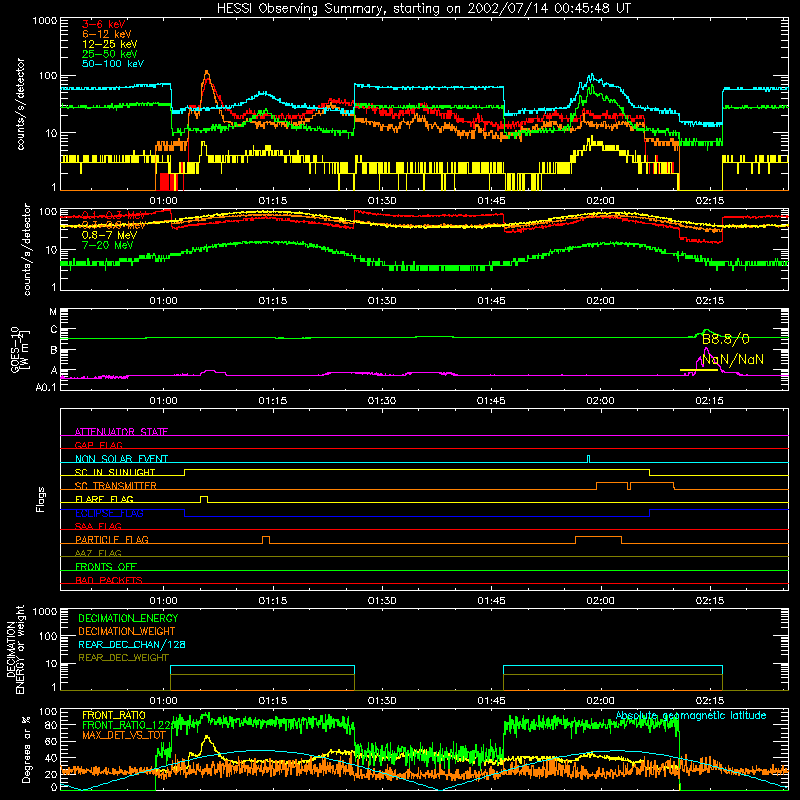Click the PARTICLE_FLAG label

coord(111,540)
